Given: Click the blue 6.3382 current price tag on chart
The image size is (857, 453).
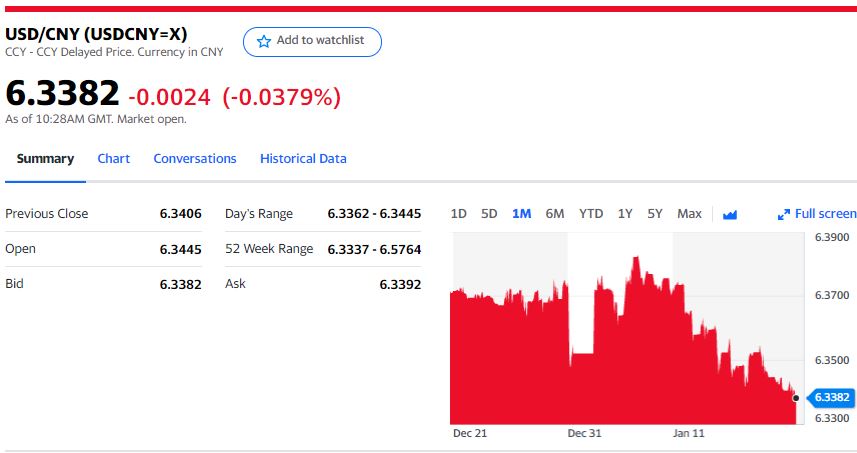Looking at the screenshot, I should click(x=831, y=397).
